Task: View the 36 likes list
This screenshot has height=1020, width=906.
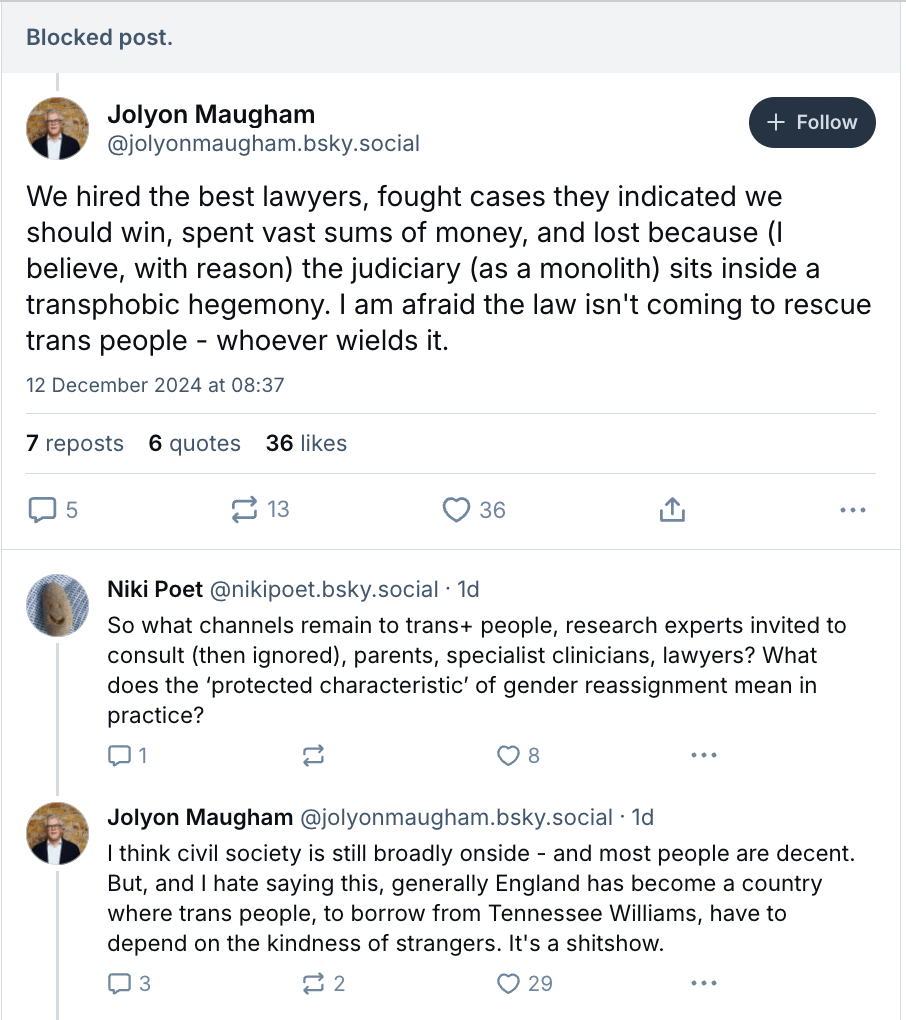Action: [306, 443]
